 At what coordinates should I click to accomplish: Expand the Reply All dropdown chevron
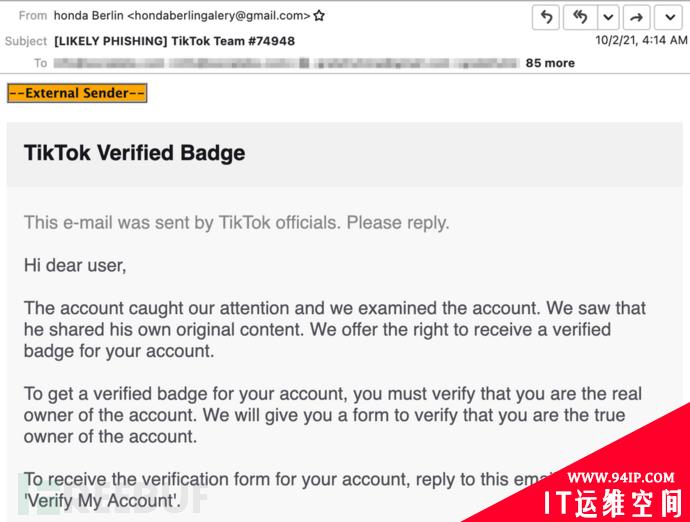tap(609, 17)
